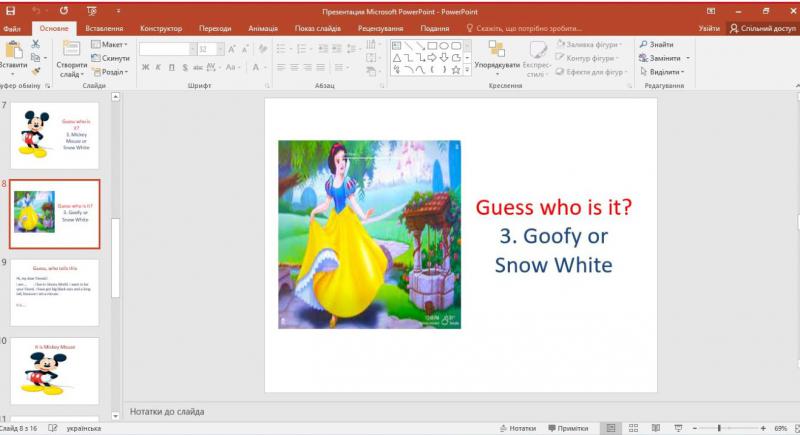Switch to the Показ слайдів tab
800x435 pixels.
coord(317,29)
